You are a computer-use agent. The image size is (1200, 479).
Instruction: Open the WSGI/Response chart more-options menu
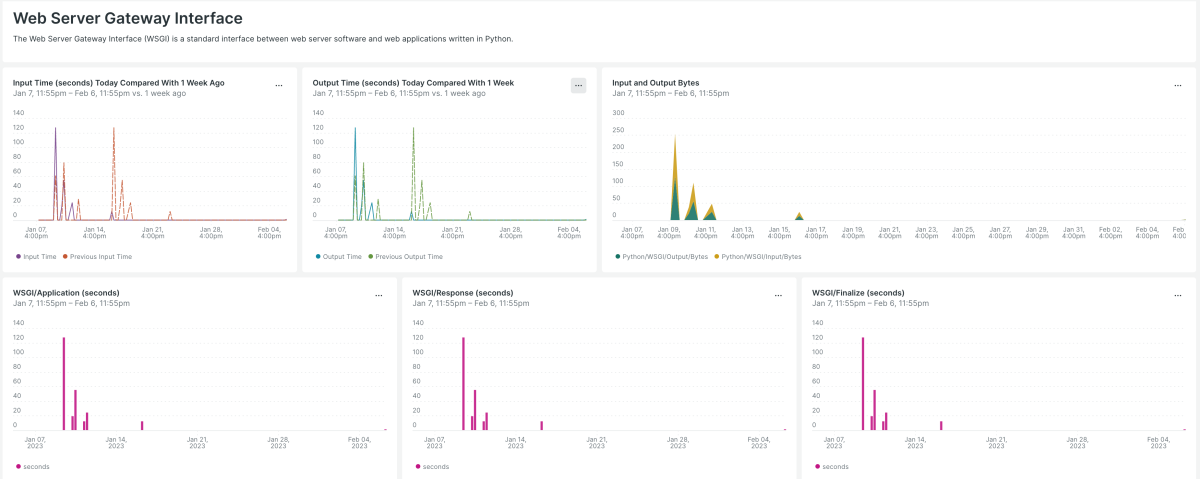pos(778,296)
